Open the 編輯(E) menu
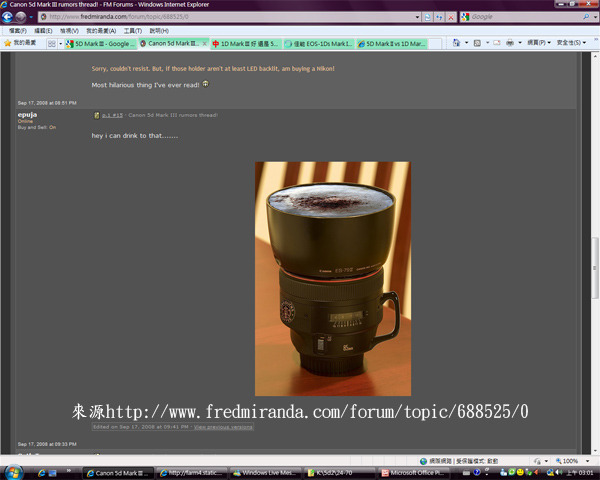Viewport: 600px width, 480px height. [43, 31]
